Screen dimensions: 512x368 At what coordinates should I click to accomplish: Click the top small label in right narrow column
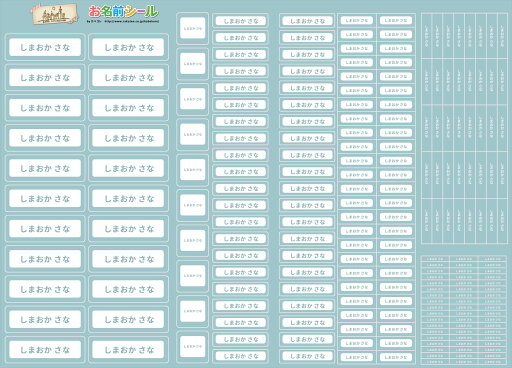click(x=396, y=20)
